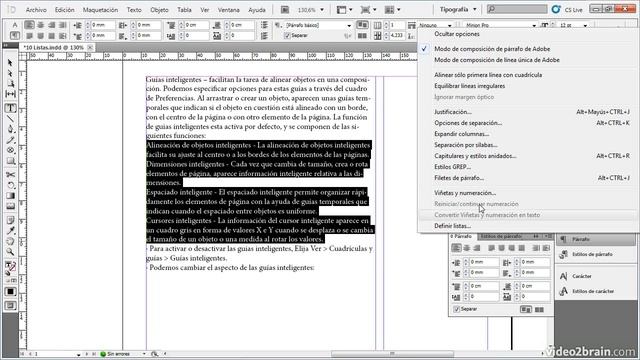Select the Eyedropper tool

pyautogui.click(x=10, y=231)
